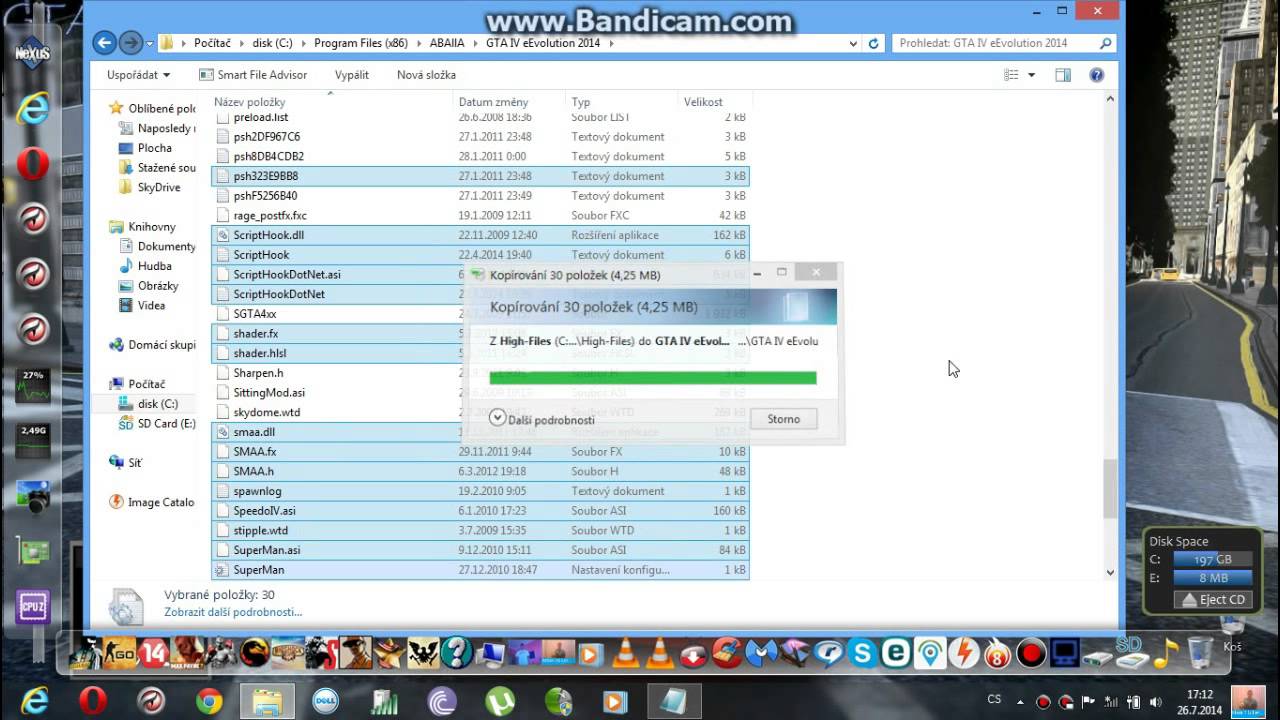Launch Opera from the left vertical dock
This screenshot has height=720, width=1280.
32,164
